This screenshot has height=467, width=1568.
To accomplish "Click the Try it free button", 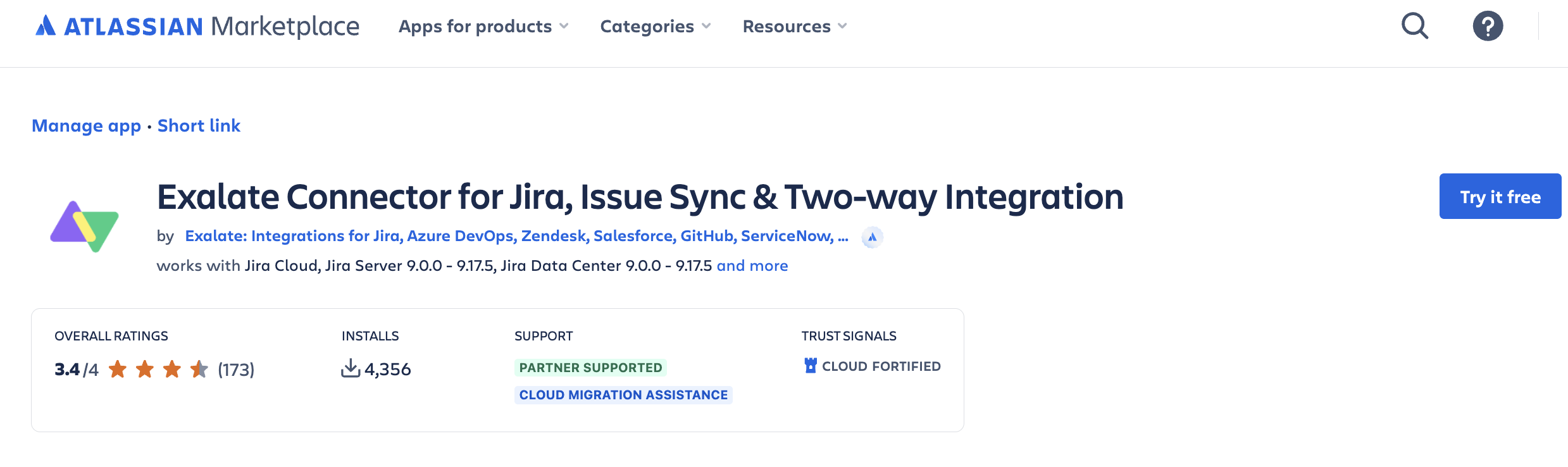I will [x=1500, y=196].
